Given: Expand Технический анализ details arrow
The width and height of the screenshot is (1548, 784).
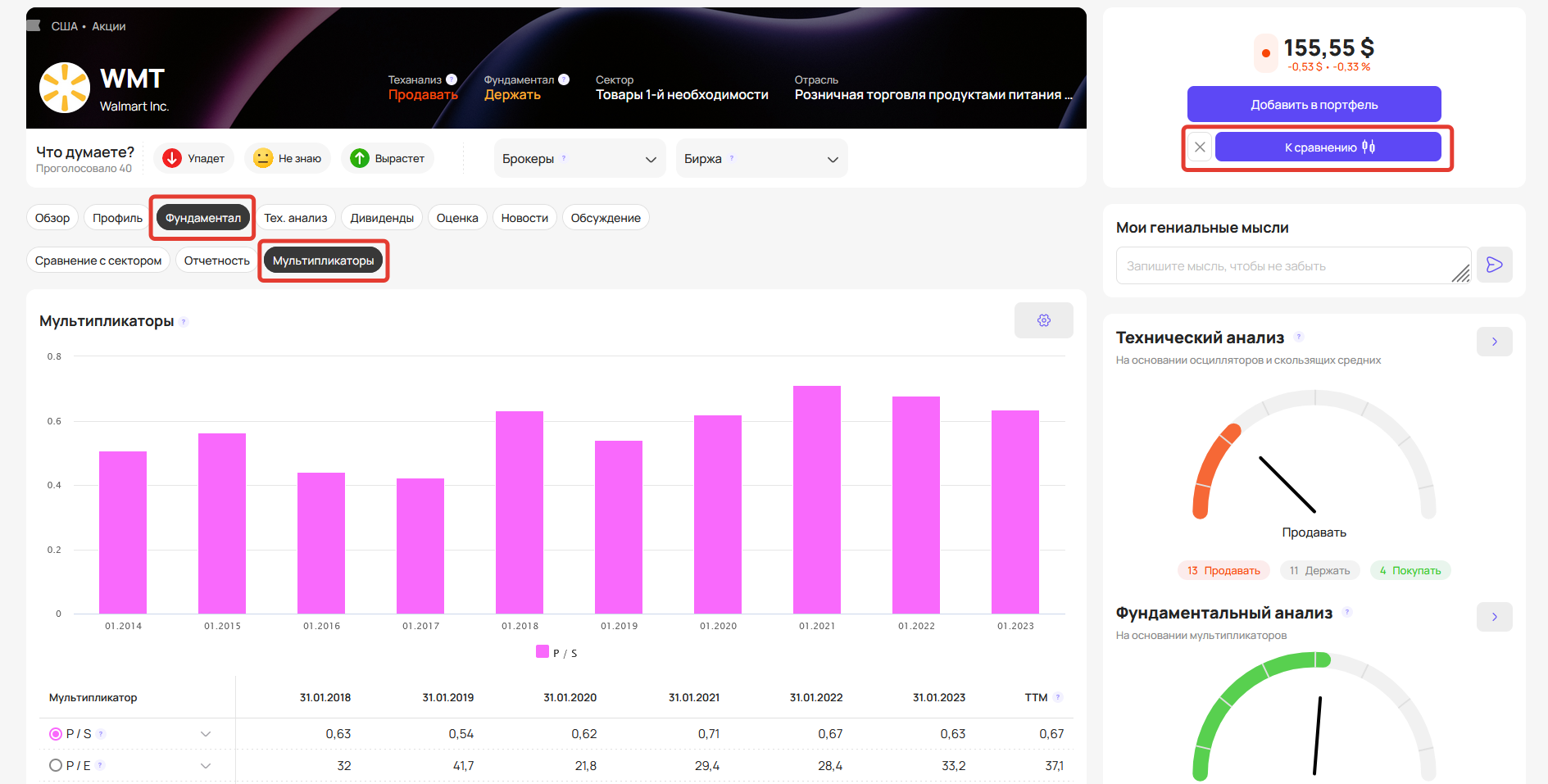Looking at the screenshot, I should pos(1494,342).
